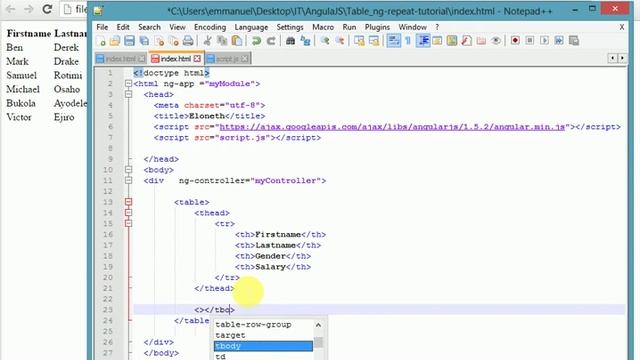
Task: Start macro recording with the red dot
Action: 515,41
